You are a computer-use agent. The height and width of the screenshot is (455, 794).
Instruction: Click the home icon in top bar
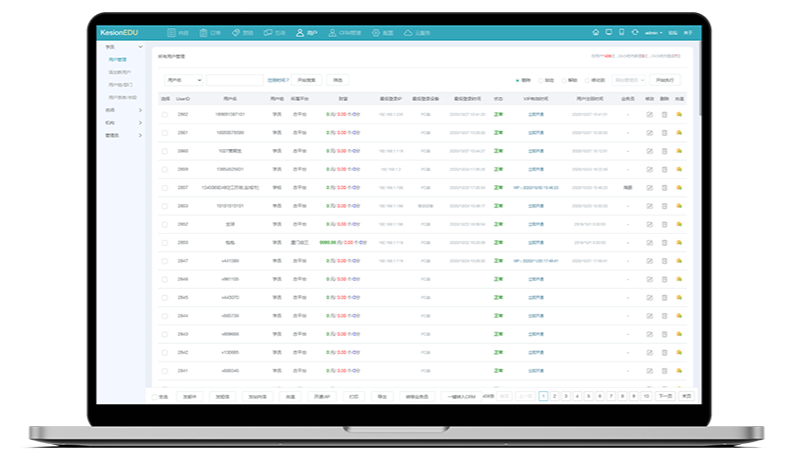pyautogui.click(x=596, y=32)
